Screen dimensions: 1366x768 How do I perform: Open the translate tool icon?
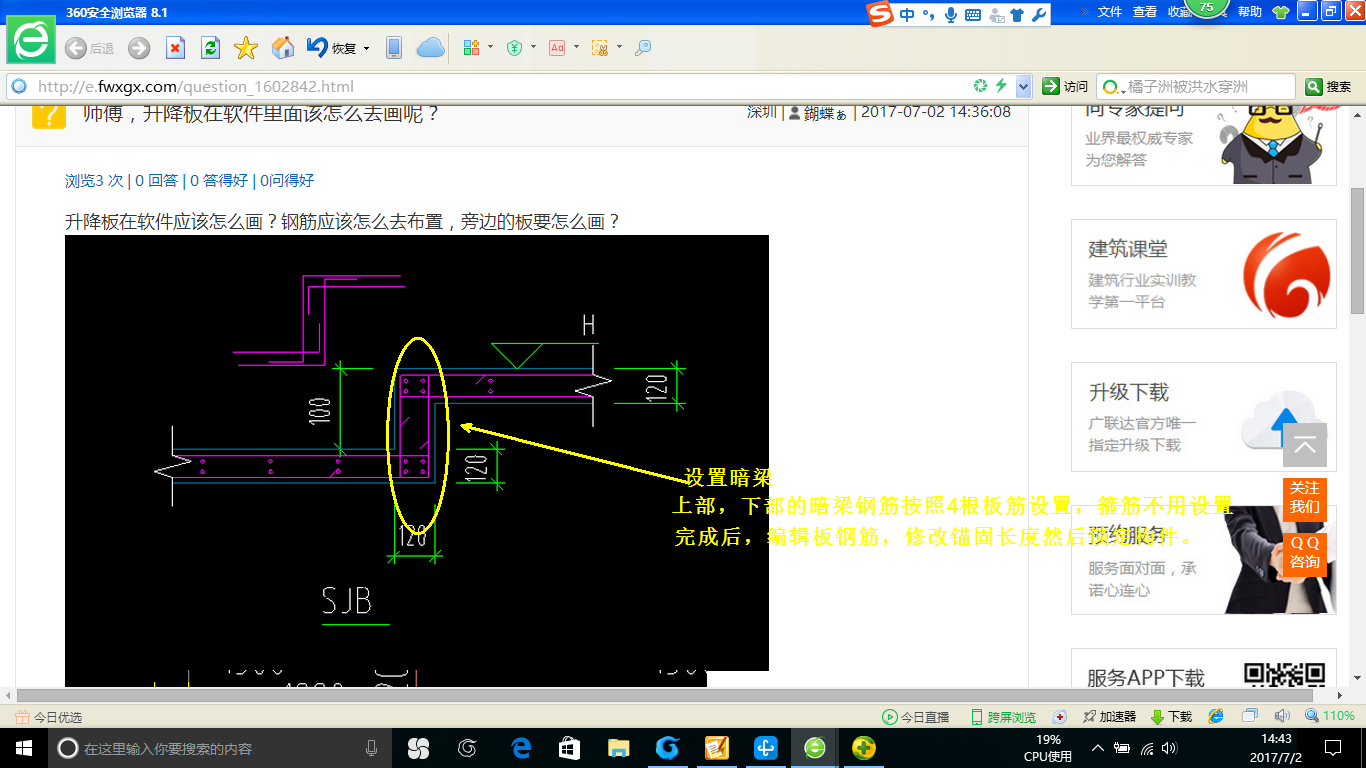557,47
